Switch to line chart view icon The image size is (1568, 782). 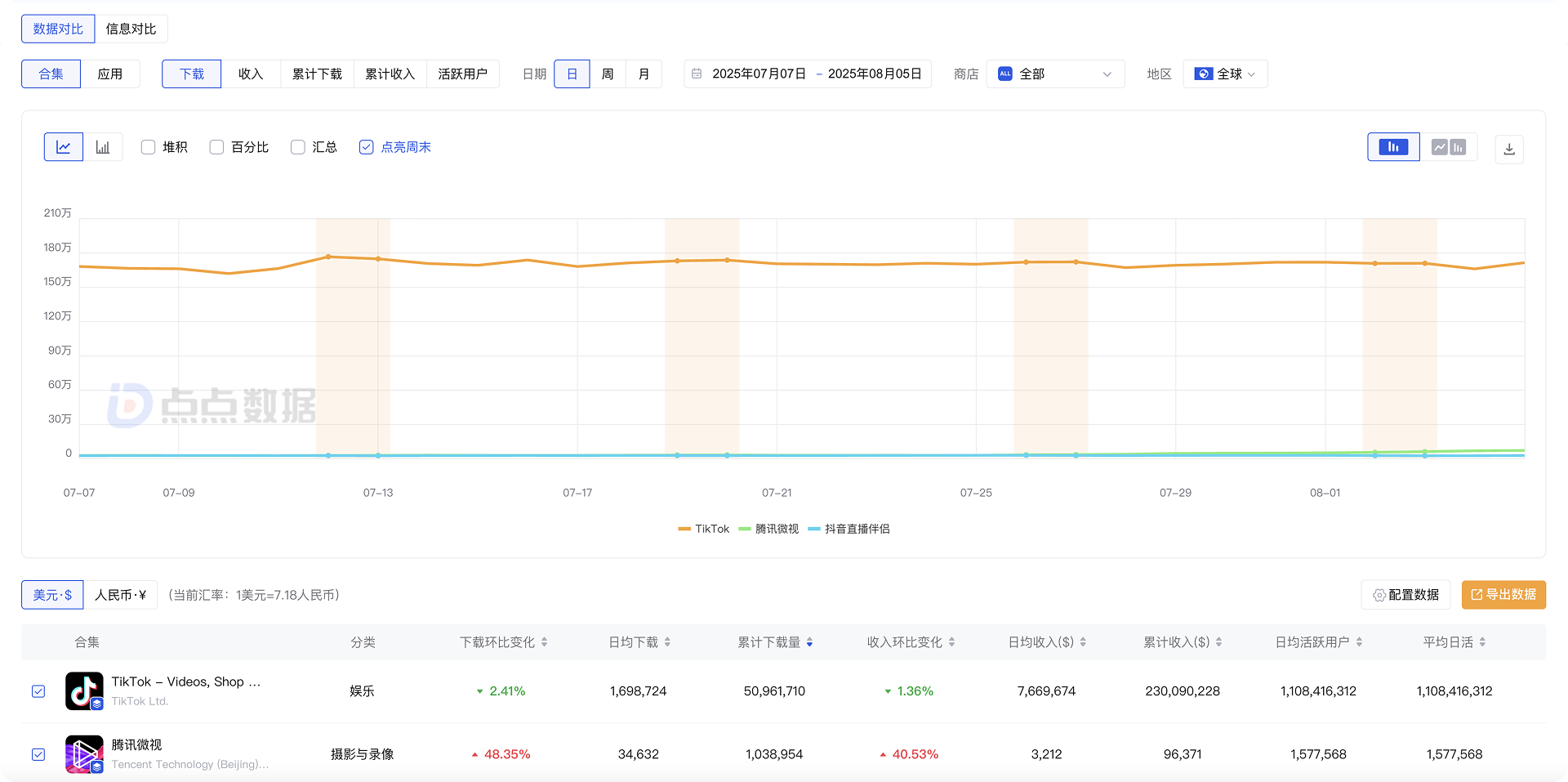coord(64,147)
